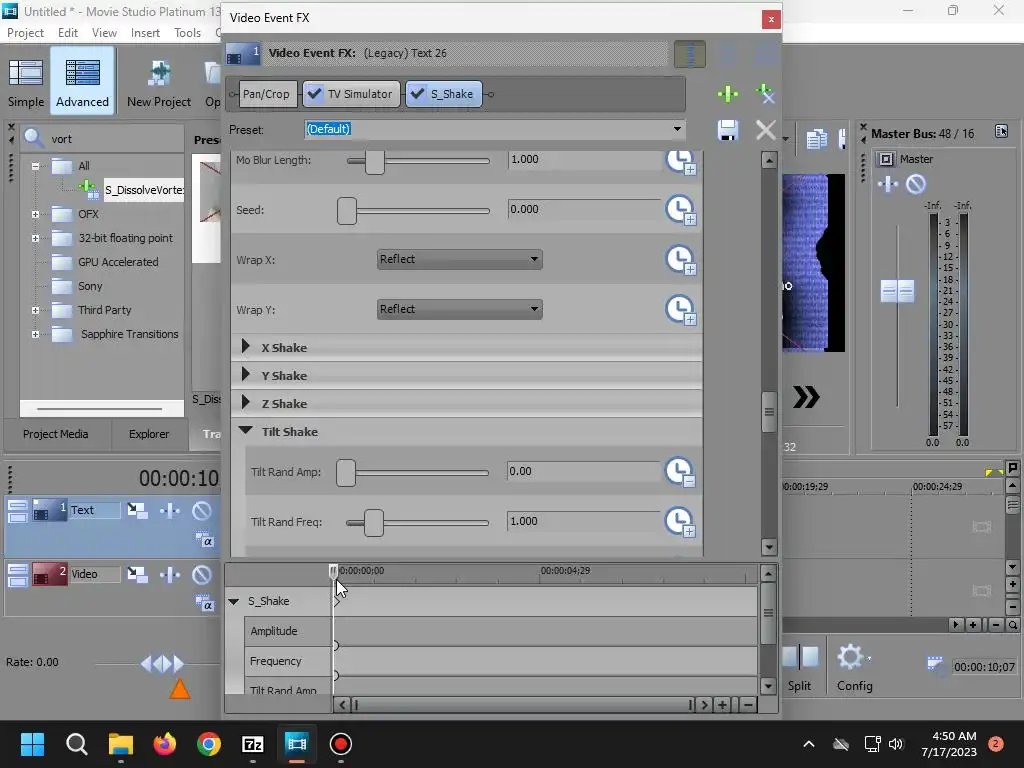This screenshot has height=768, width=1024.
Task: Toggle compositing mode on Video track 2
Action: (204, 603)
